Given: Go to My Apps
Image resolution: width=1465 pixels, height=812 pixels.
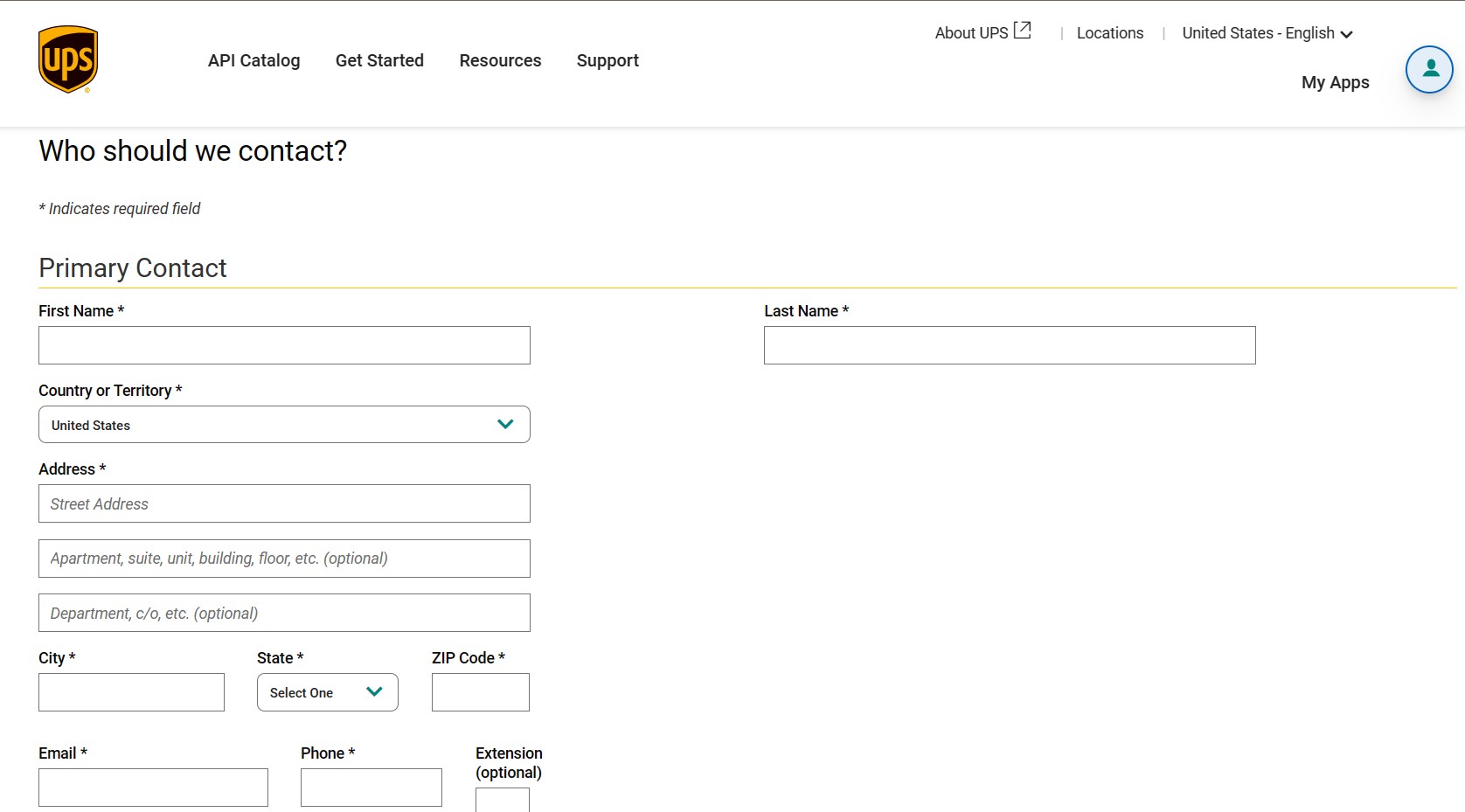Looking at the screenshot, I should coord(1335,82).
